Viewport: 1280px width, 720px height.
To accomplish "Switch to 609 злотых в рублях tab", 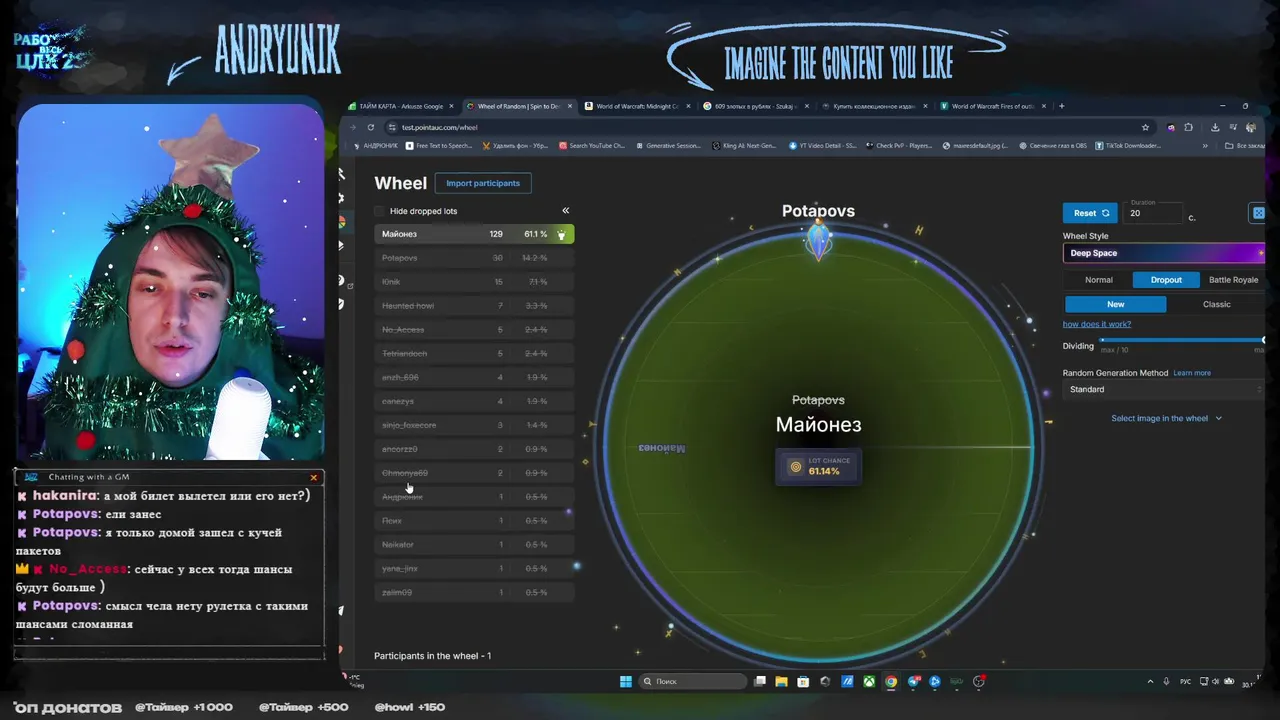I will [x=756, y=106].
